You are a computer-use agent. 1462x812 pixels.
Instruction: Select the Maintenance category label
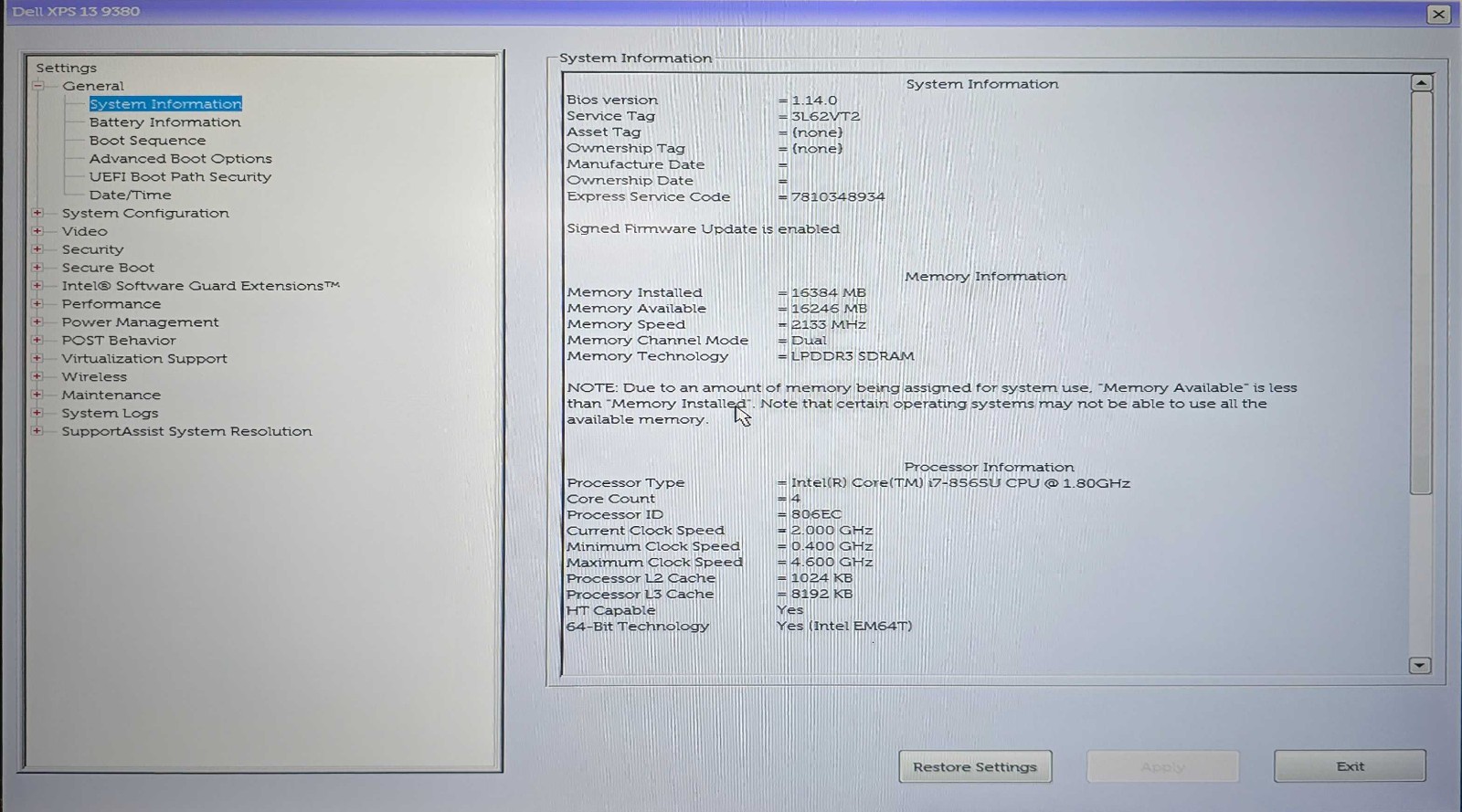(111, 395)
